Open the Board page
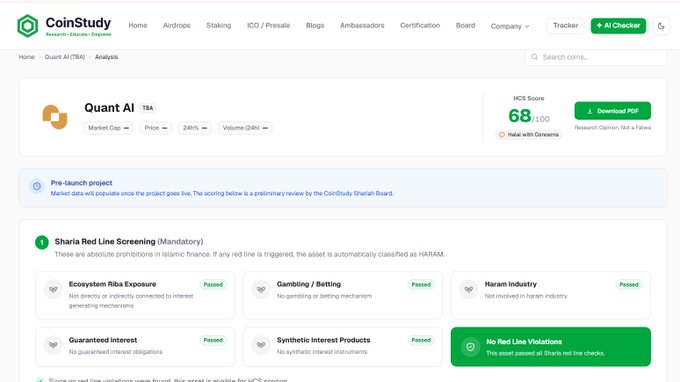The image size is (680, 382). pyautogui.click(x=465, y=26)
